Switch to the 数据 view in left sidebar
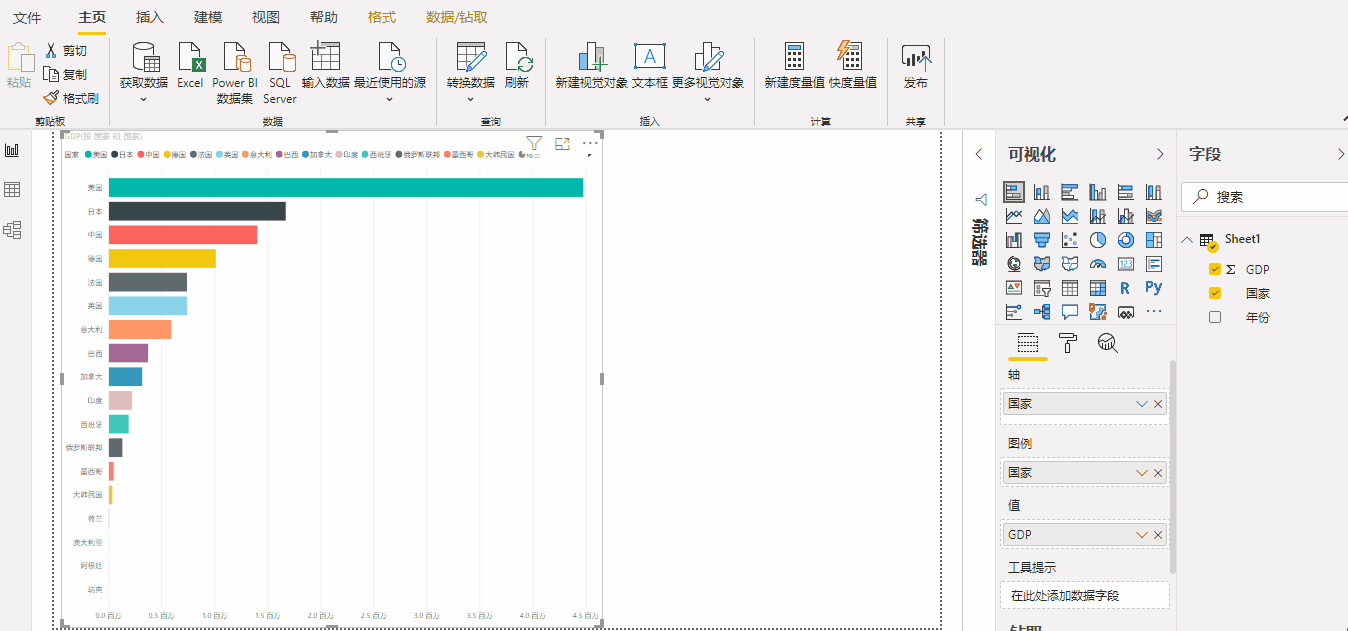The image size is (1348, 631). pyautogui.click(x=13, y=191)
